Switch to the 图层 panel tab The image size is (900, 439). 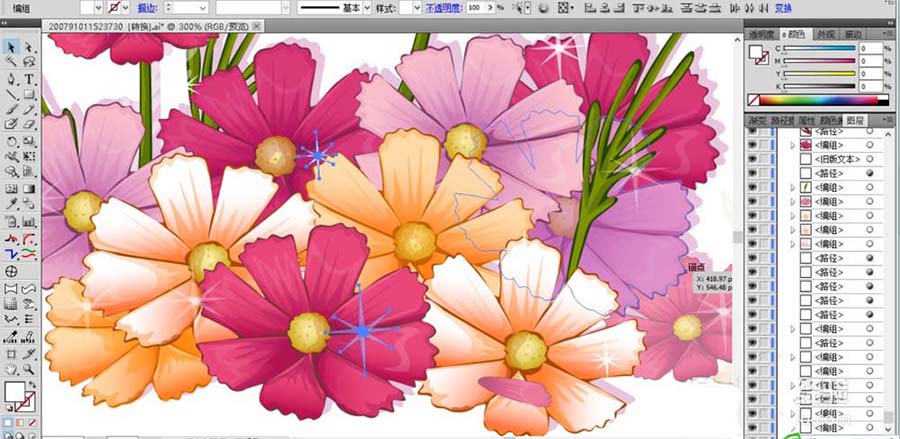854,121
